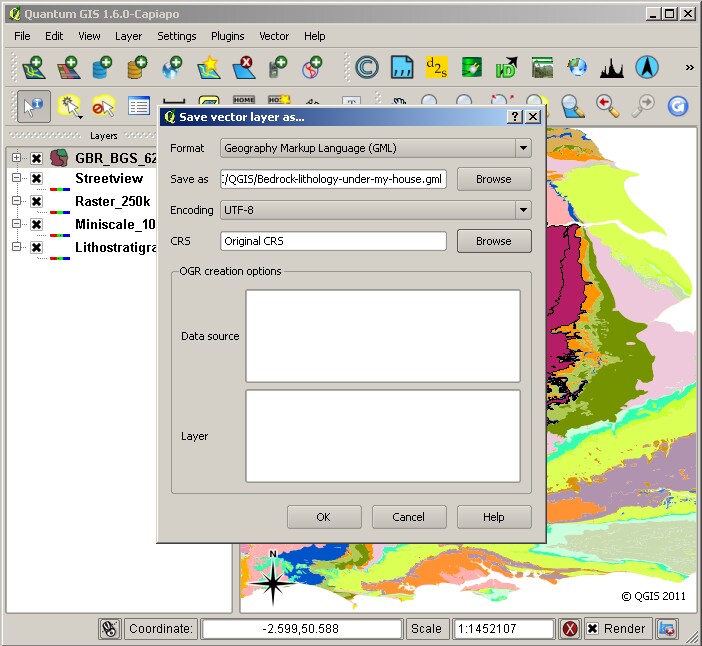The height and width of the screenshot is (646, 702).
Task: Open the north arrow plugin
Action: pyautogui.click(x=647, y=68)
